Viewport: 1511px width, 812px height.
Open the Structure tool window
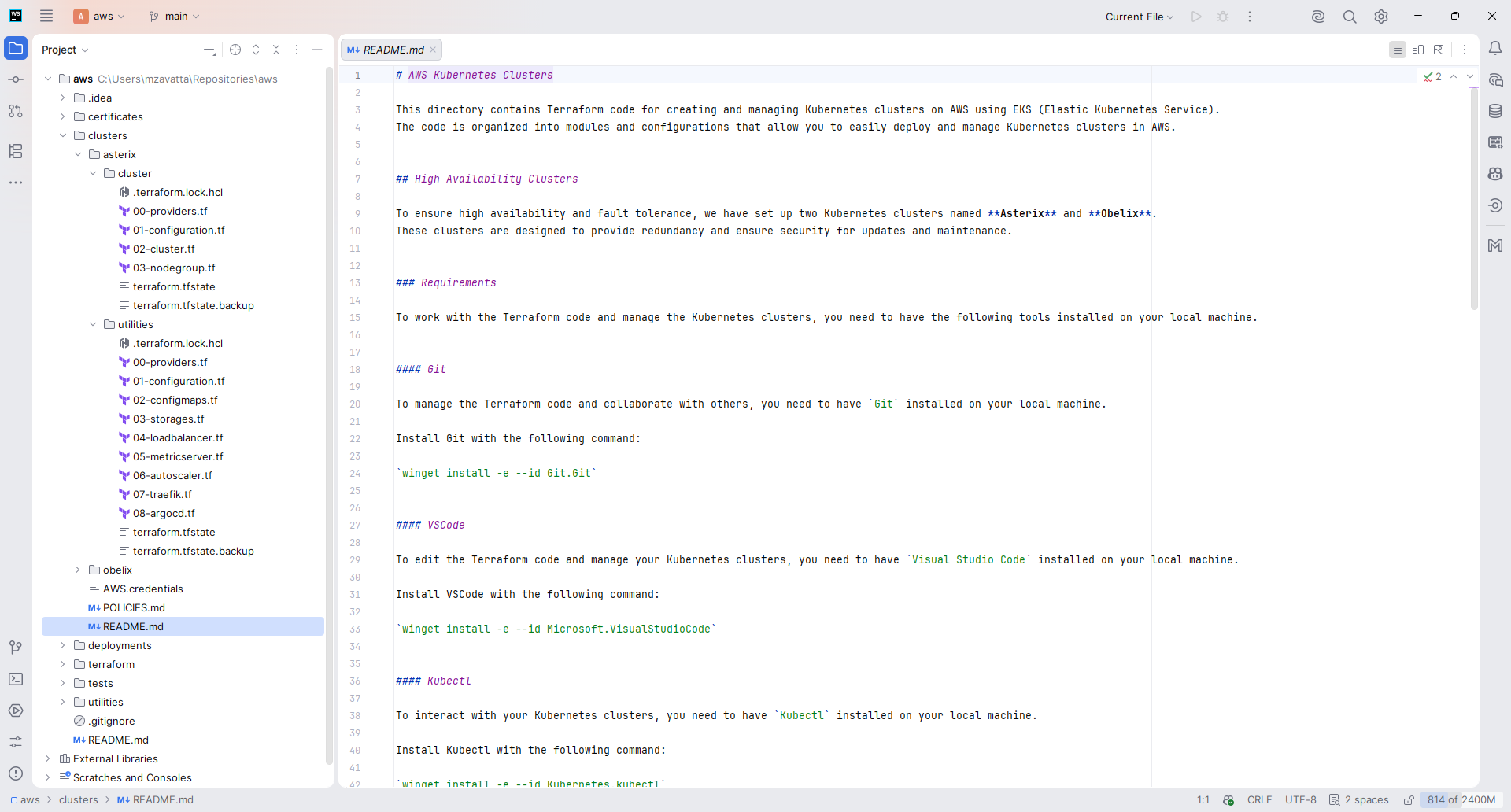click(16, 151)
